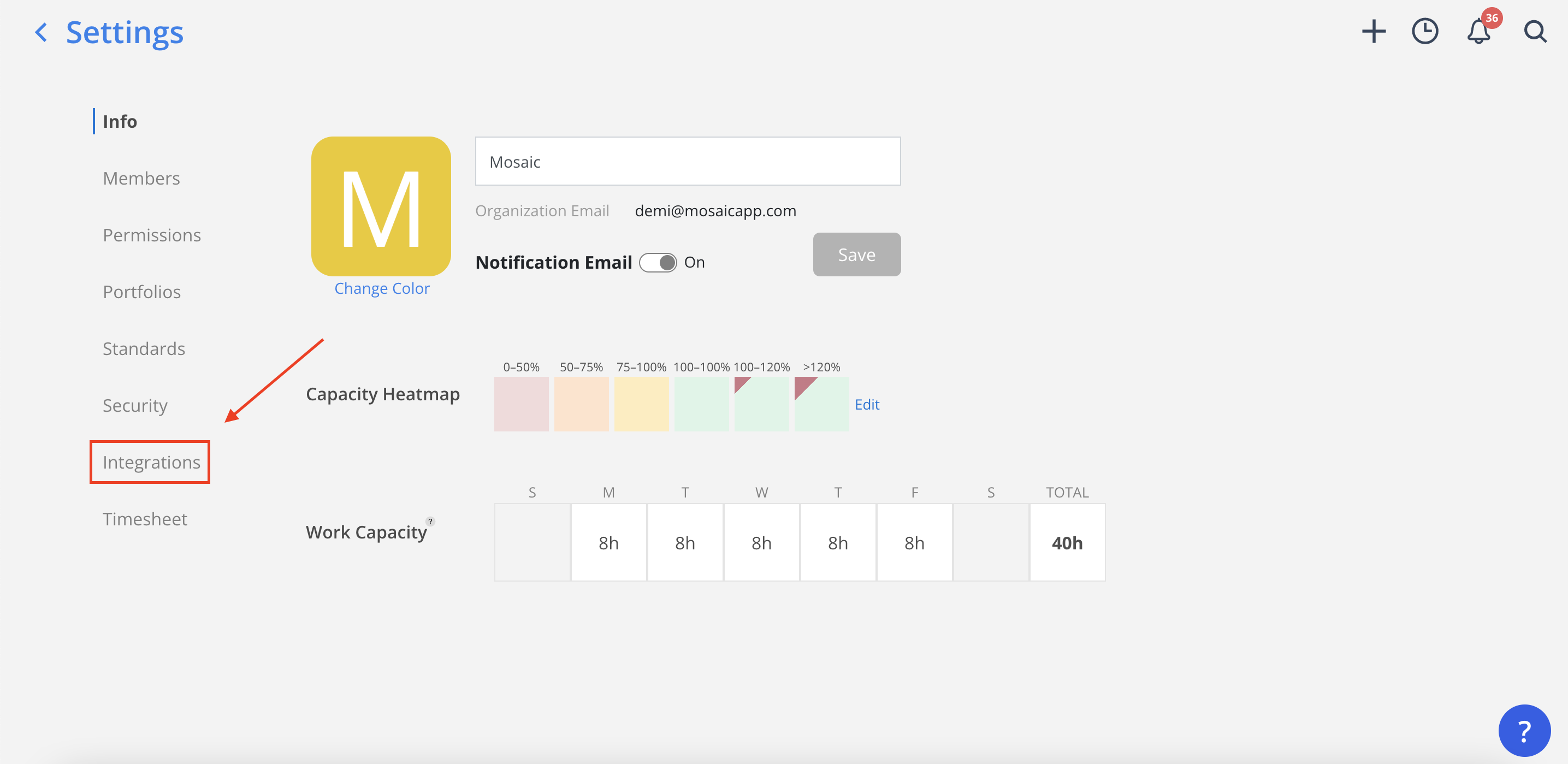Click Edit next to Capacity Heatmap

tap(866, 404)
